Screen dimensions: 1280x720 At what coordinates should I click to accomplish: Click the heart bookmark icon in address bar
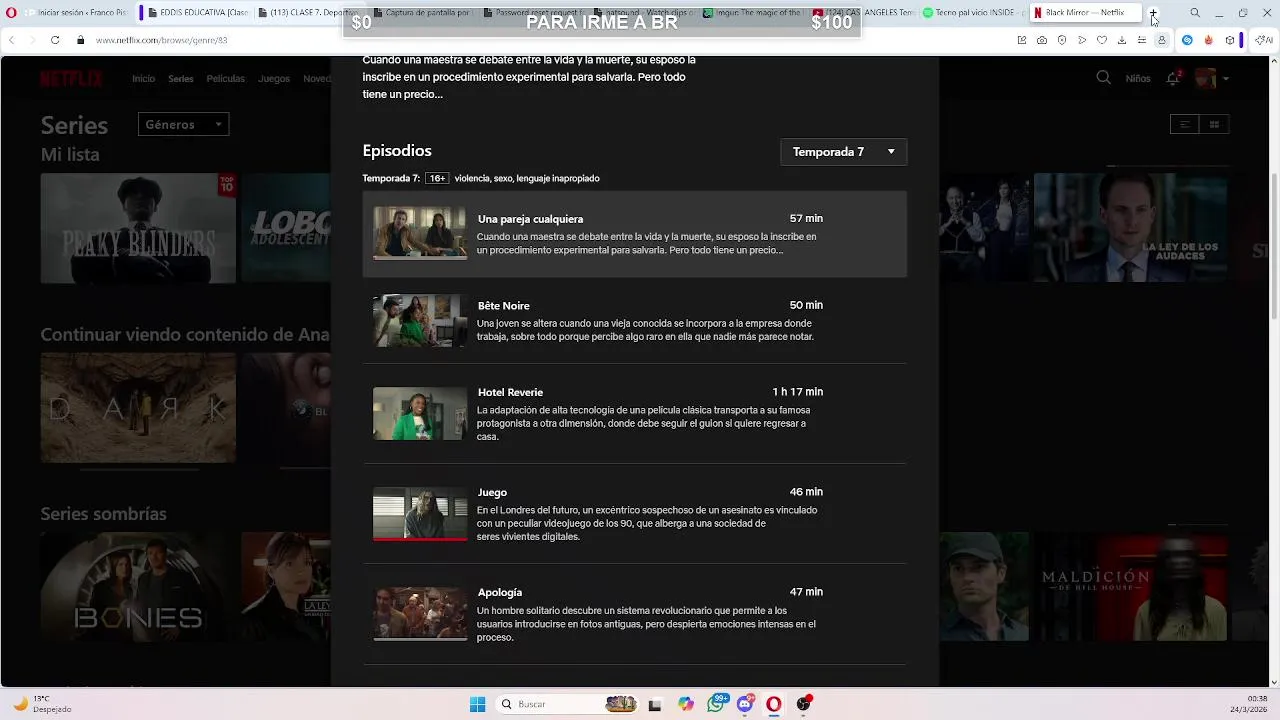[x=1102, y=40]
